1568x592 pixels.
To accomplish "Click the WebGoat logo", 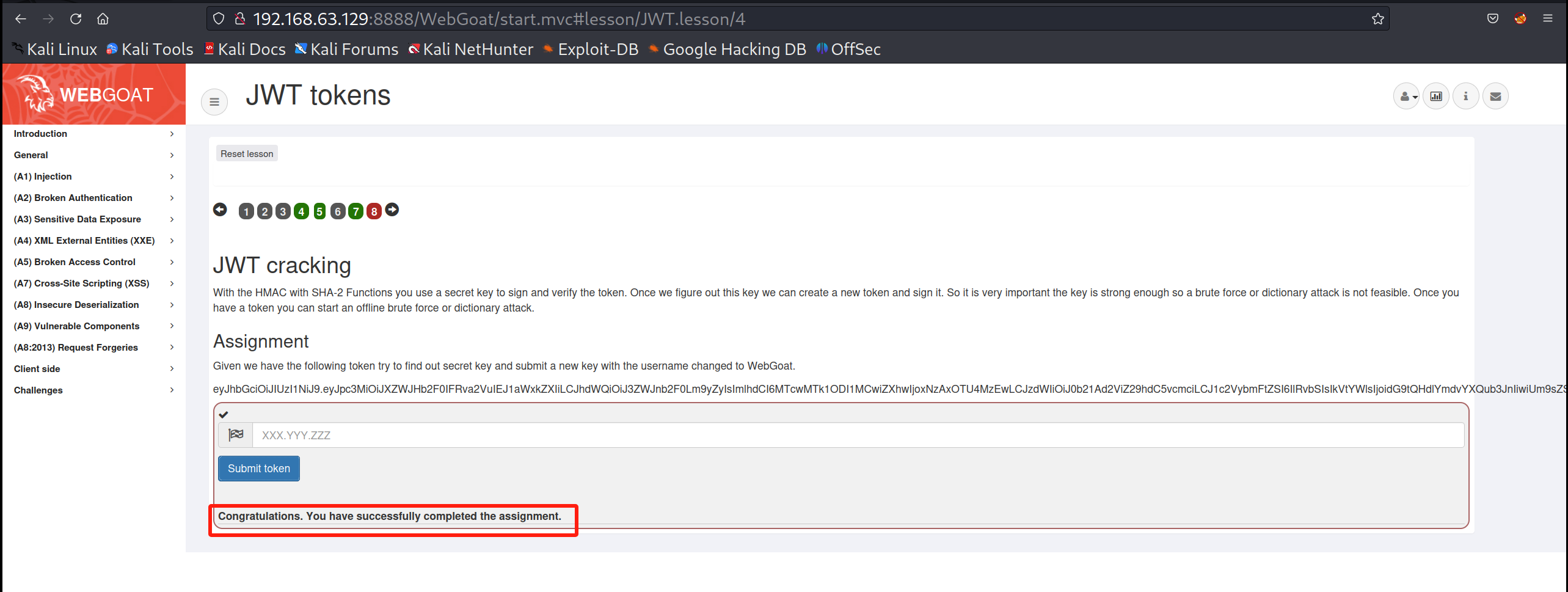I will (x=93, y=94).
